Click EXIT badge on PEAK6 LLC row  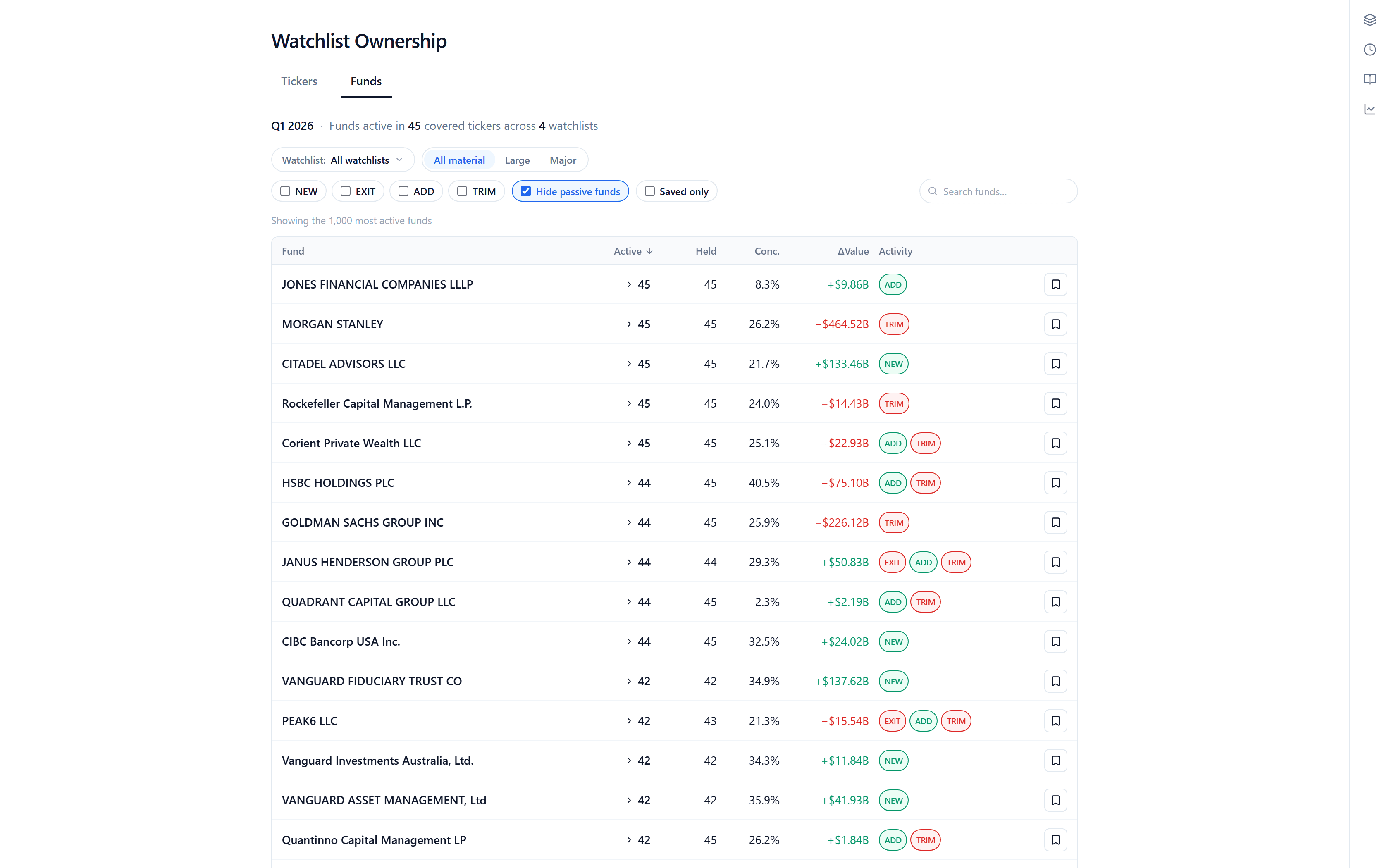pos(892,720)
